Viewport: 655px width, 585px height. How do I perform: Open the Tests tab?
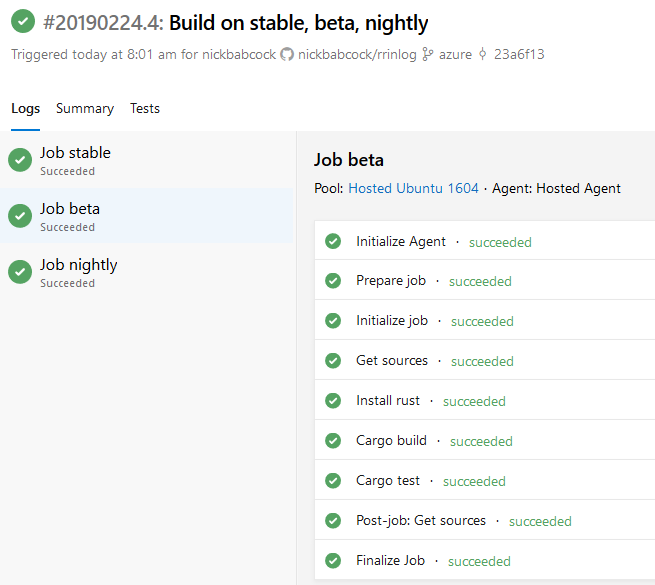[x=145, y=108]
